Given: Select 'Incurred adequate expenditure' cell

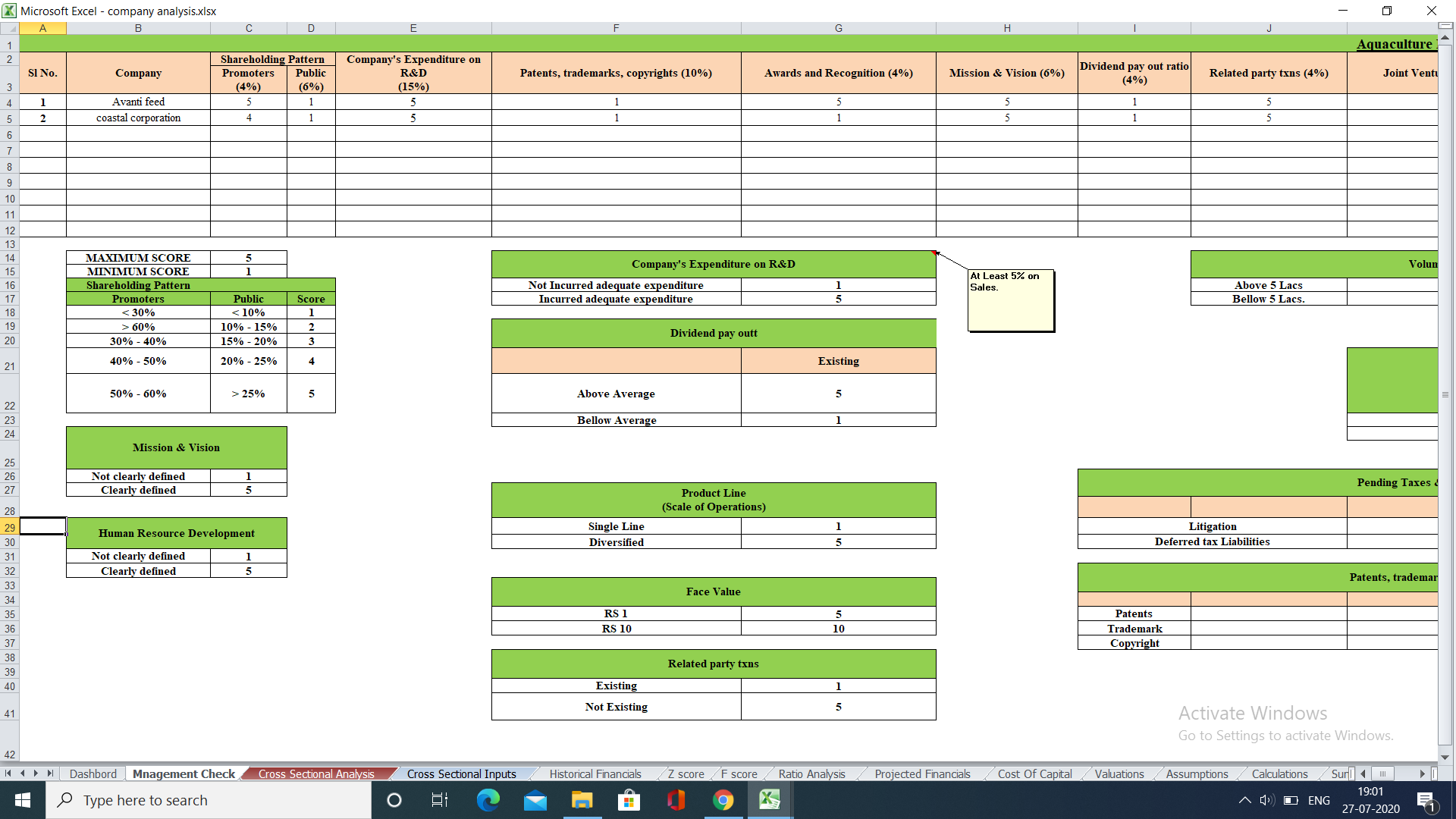Looking at the screenshot, I should coord(616,299).
